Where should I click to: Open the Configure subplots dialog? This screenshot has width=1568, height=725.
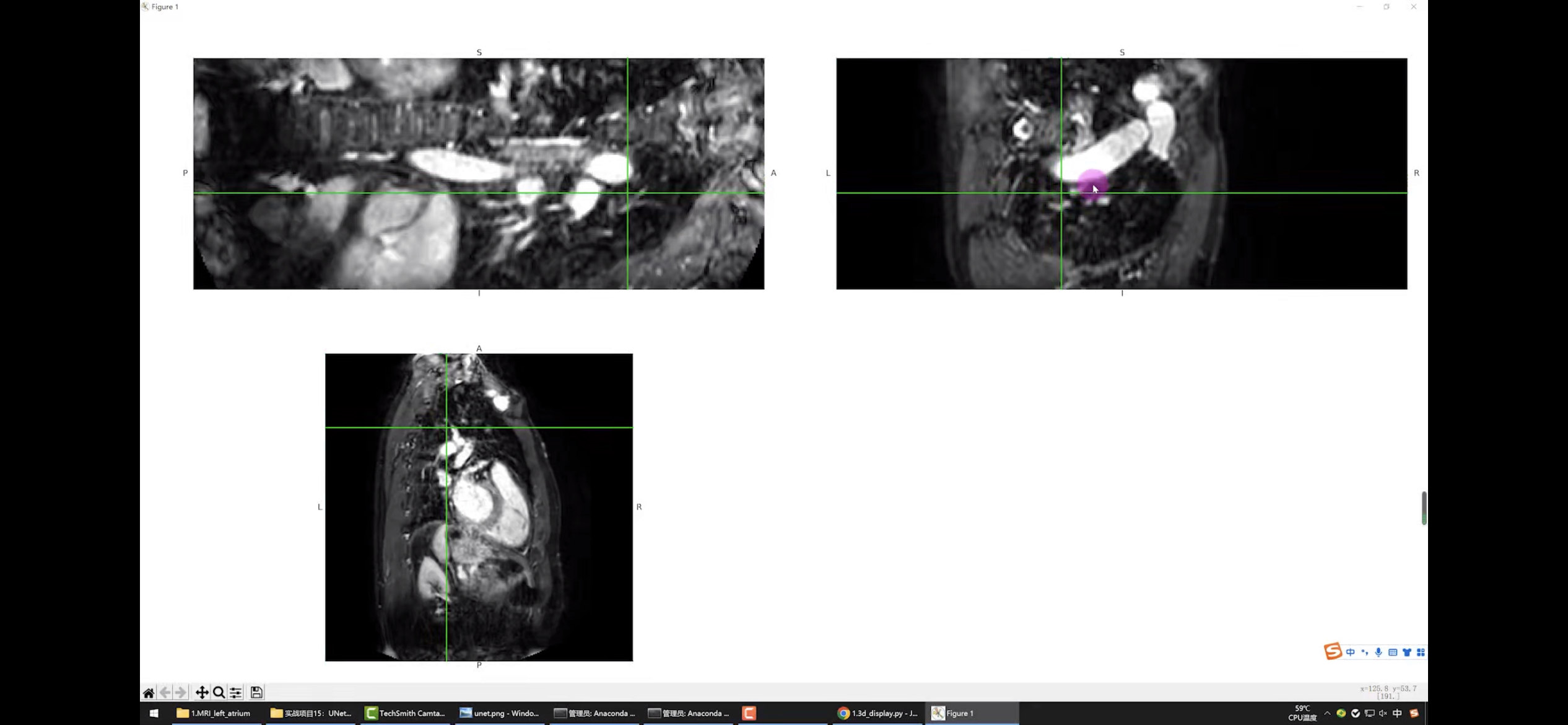tap(236, 693)
